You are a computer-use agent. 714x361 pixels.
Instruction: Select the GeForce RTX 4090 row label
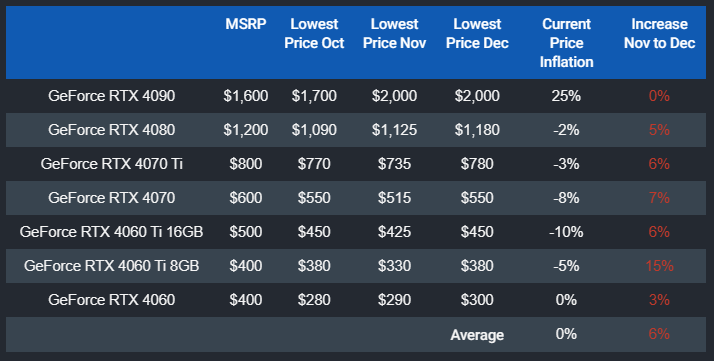[x=112, y=96]
